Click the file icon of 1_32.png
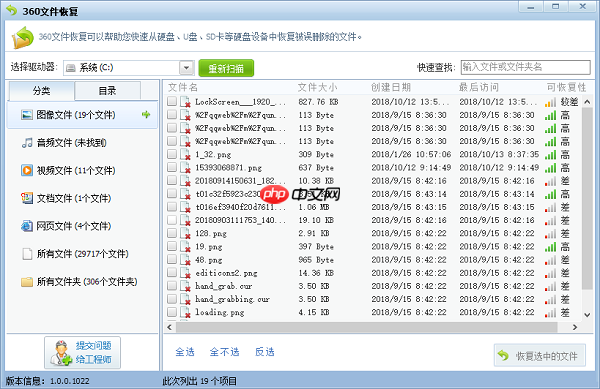Screen dimensions: 600x389 (186, 155)
